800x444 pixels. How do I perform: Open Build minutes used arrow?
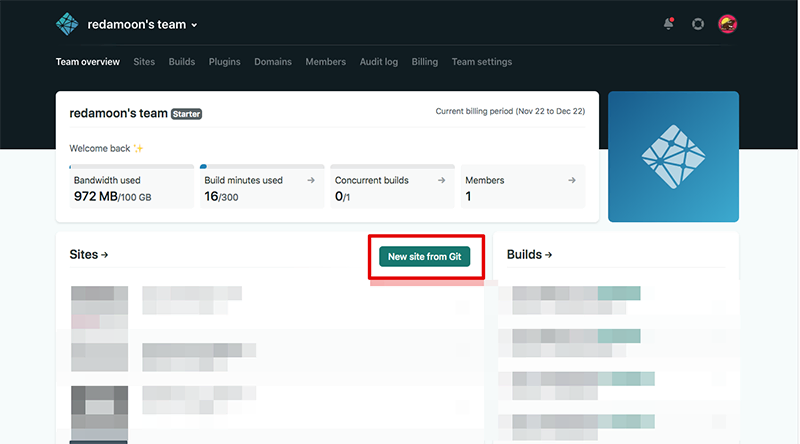[311, 180]
